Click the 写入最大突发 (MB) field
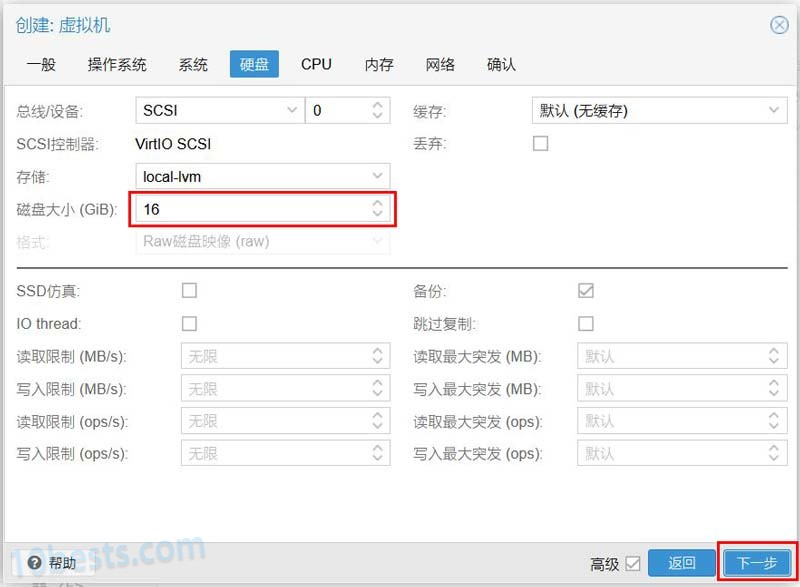The image size is (800, 587). tap(682, 389)
